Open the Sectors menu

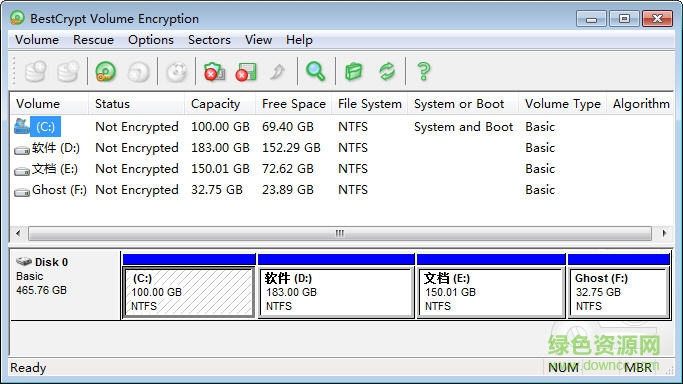click(209, 40)
